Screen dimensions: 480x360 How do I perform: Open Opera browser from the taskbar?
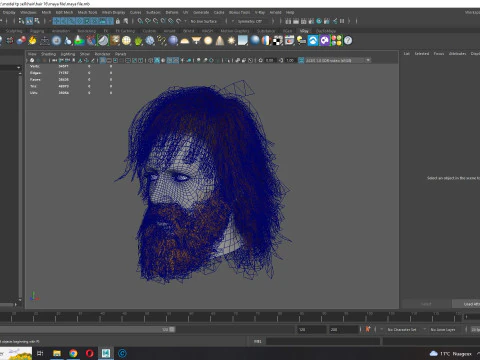89,353
